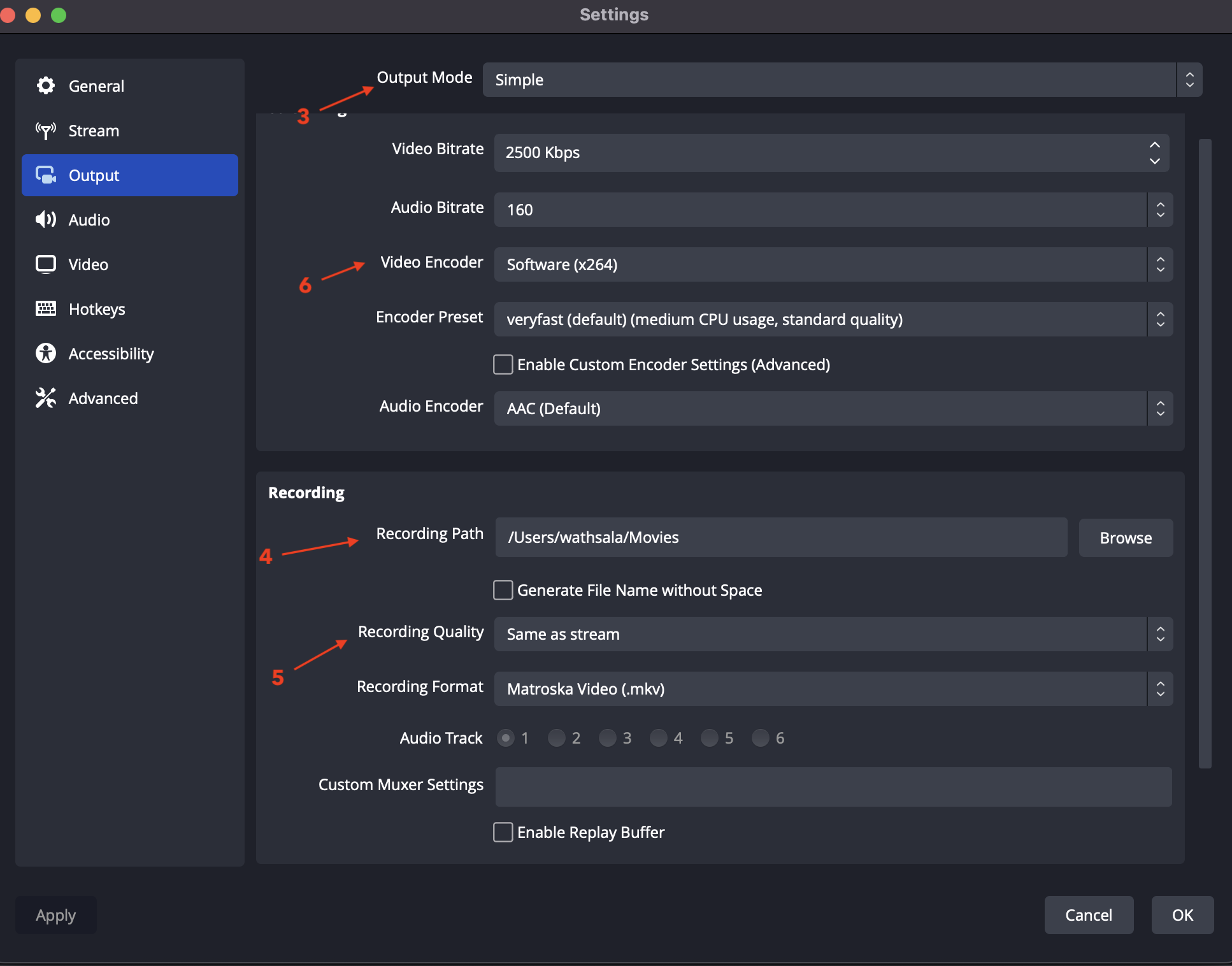Click the Recording Path text field
The width and height of the screenshot is (1232, 966).
tap(781, 537)
